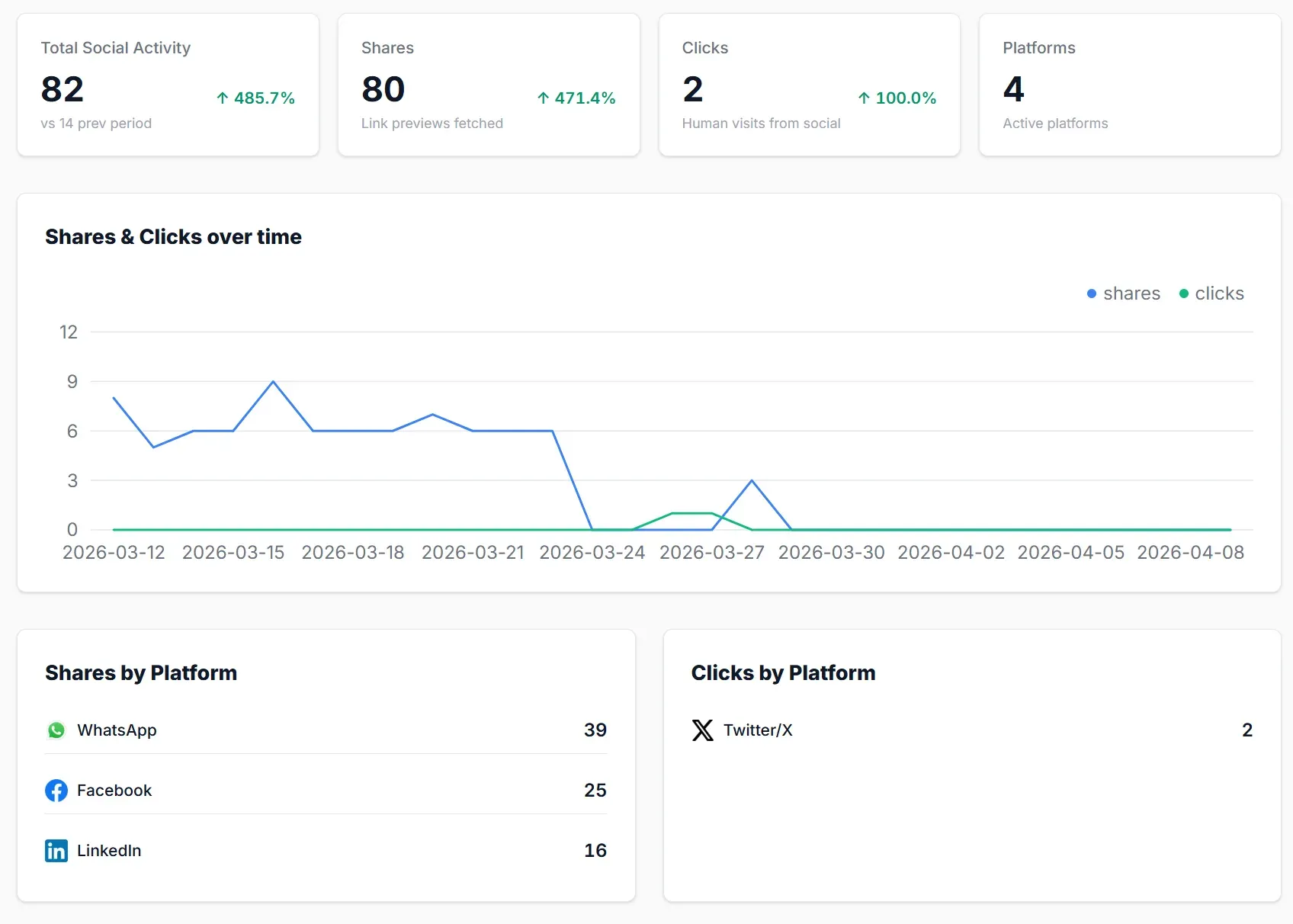Screen dimensions: 1293x924
Task: Click the 471.4% growth percentage
Action: pyautogui.click(x=586, y=98)
